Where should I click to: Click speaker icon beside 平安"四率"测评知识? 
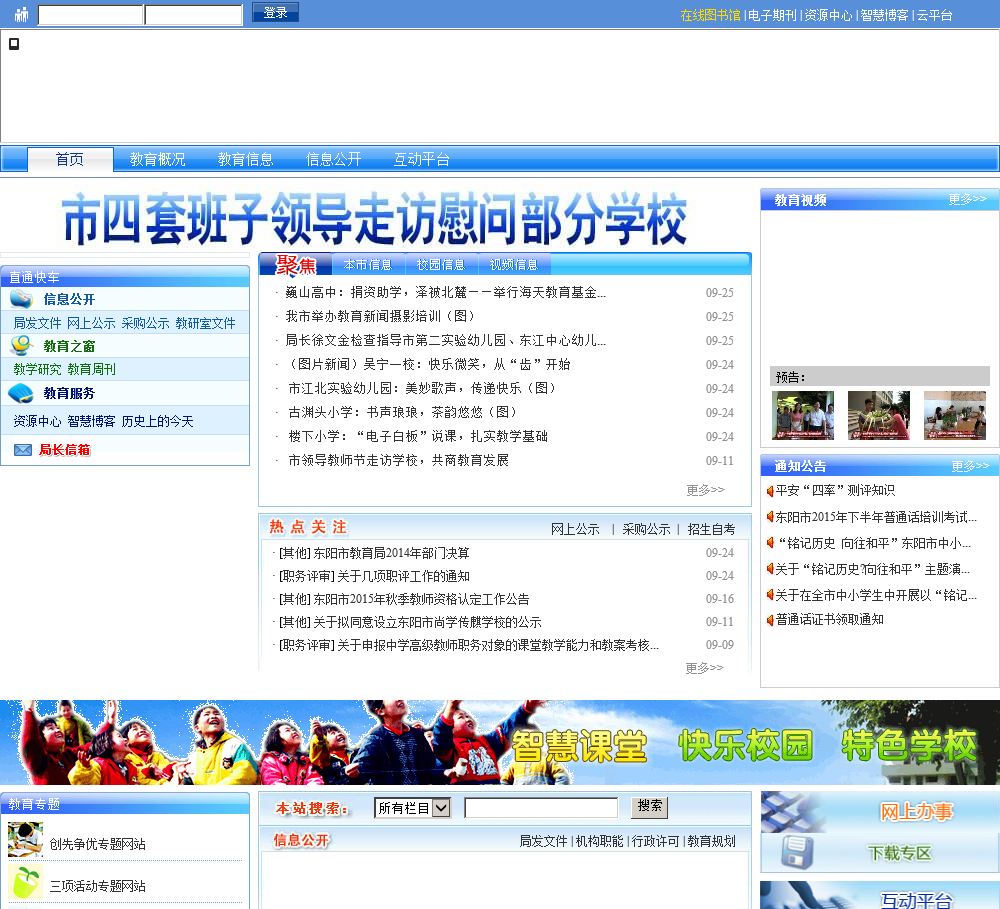click(770, 491)
